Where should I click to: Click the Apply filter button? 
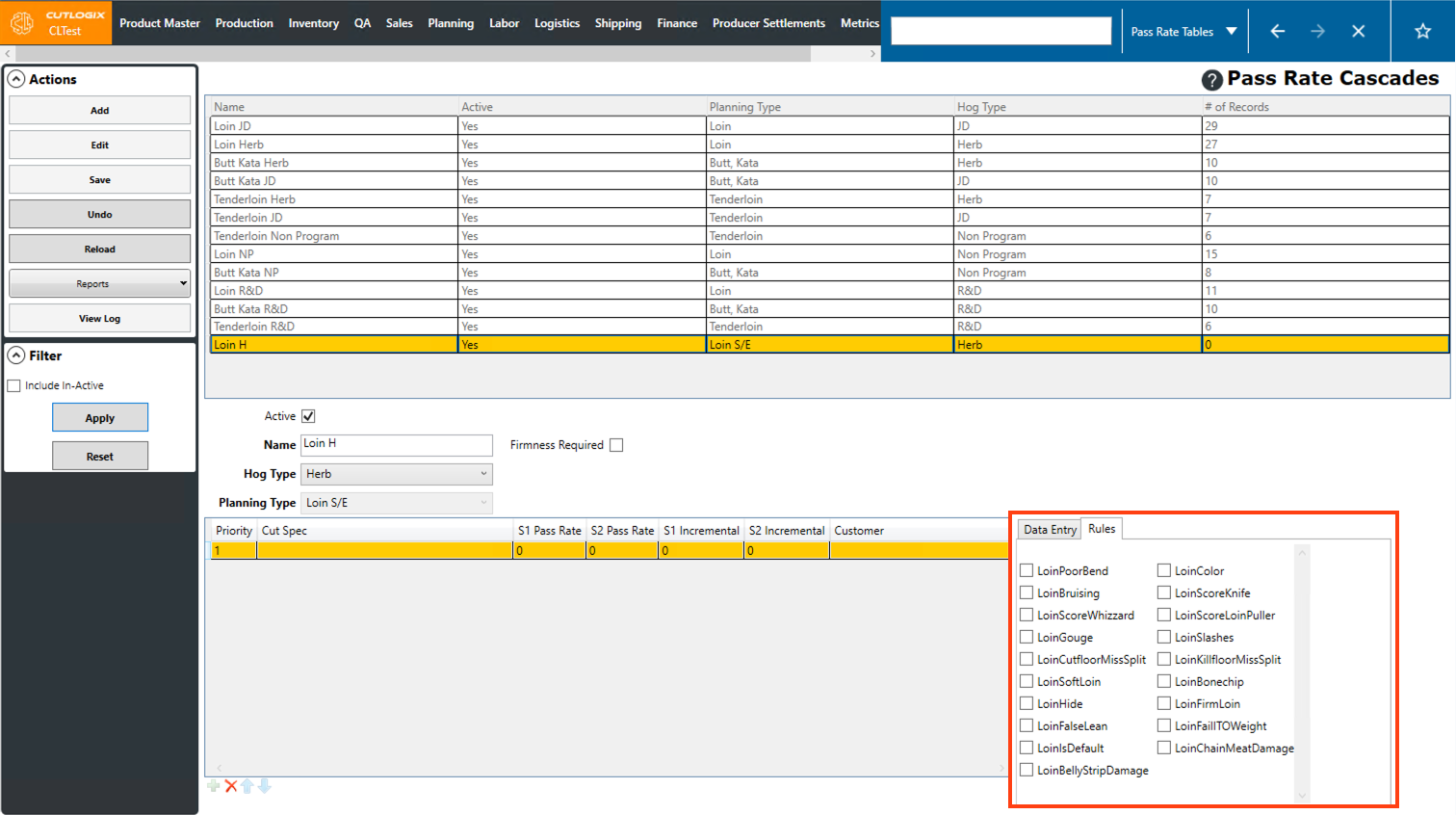coord(99,418)
